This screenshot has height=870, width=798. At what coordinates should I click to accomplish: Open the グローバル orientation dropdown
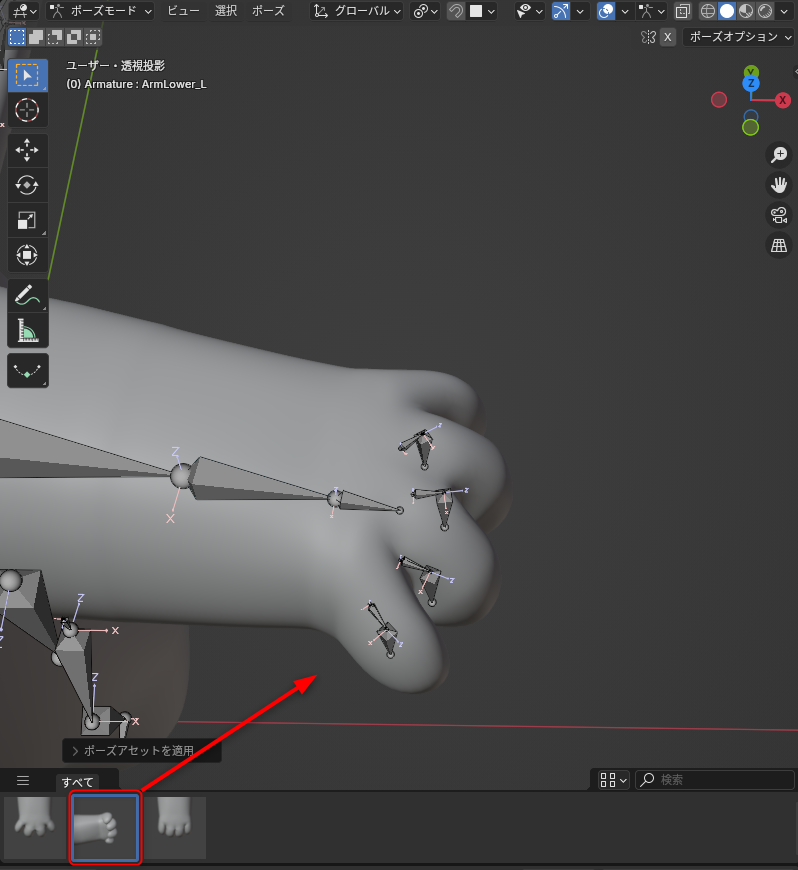click(357, 11)
